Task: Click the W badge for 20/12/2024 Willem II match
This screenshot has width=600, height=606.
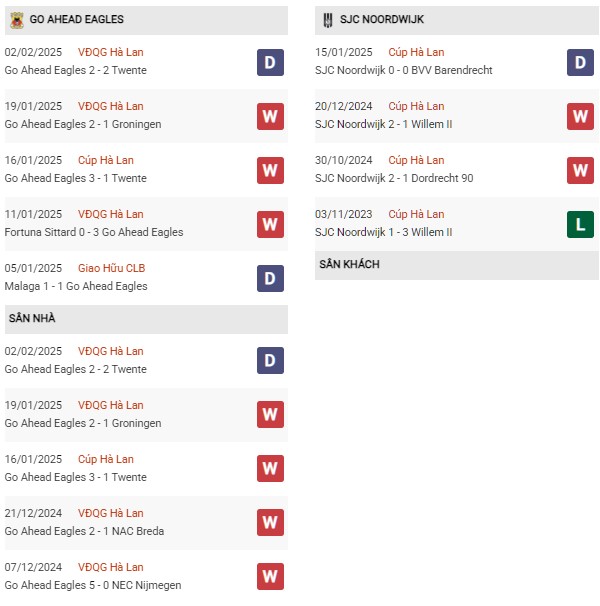Action: coord(580,116)
